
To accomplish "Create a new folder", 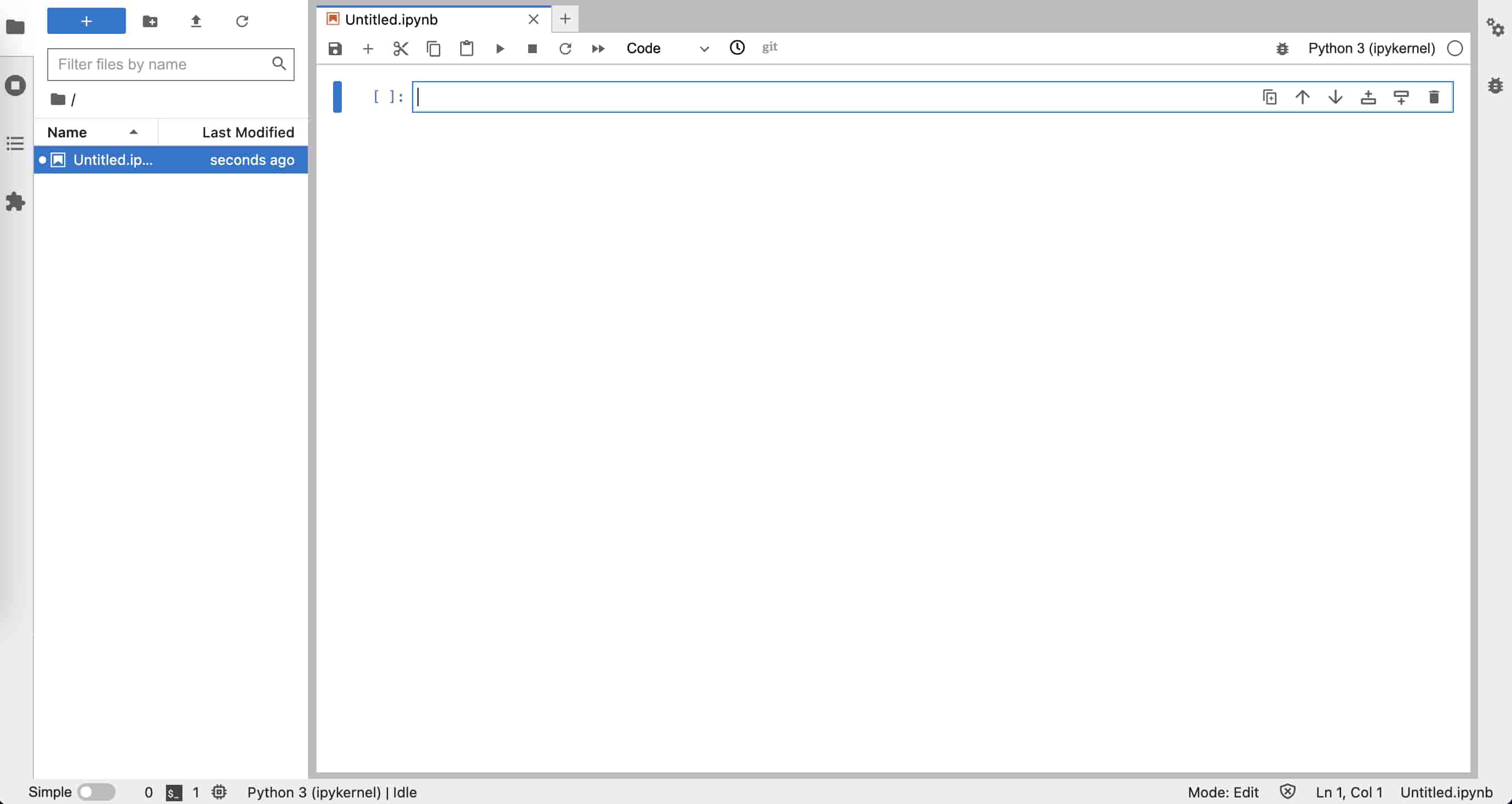I will coord(150,22).
